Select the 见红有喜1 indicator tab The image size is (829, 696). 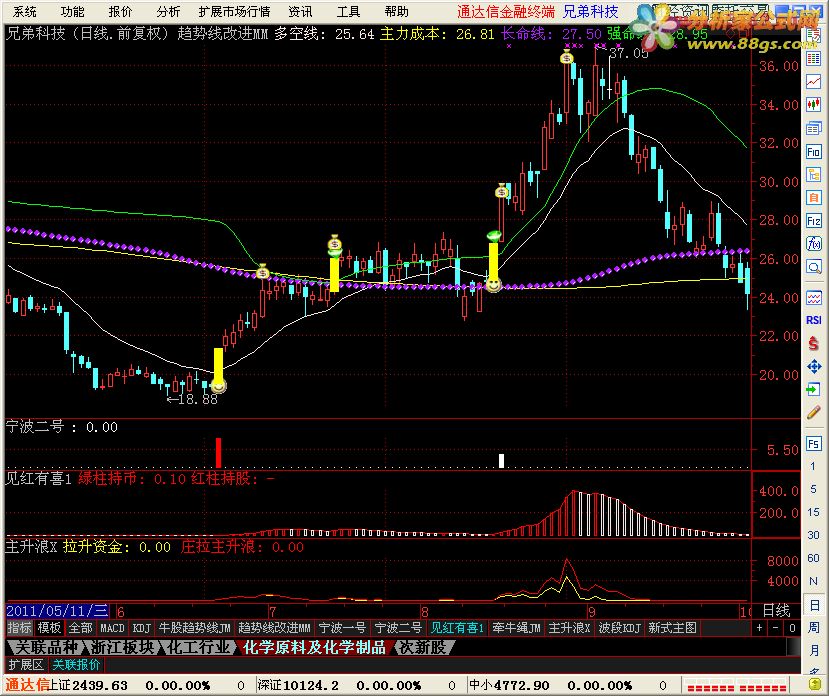pyautogui.click(x=457, y=628)
